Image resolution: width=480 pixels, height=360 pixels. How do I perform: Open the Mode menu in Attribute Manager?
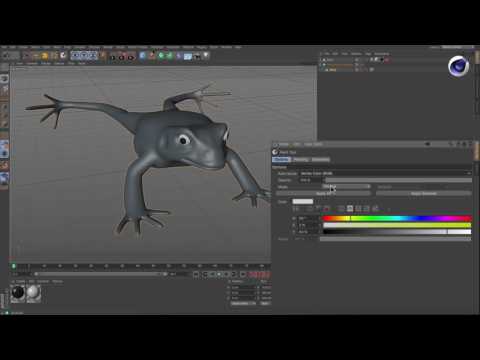284,144
